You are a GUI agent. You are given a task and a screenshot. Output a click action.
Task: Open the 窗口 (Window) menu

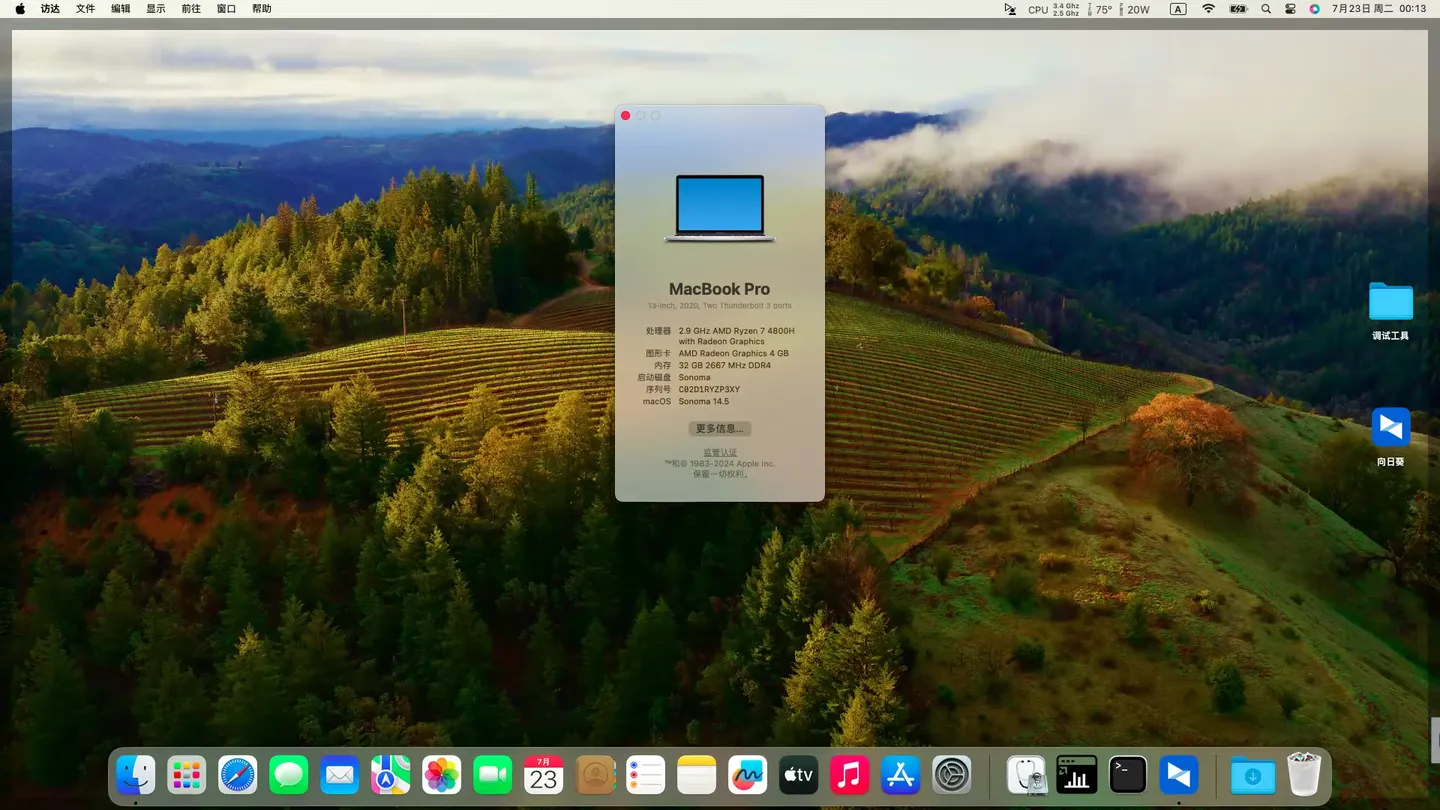(227, 9)
